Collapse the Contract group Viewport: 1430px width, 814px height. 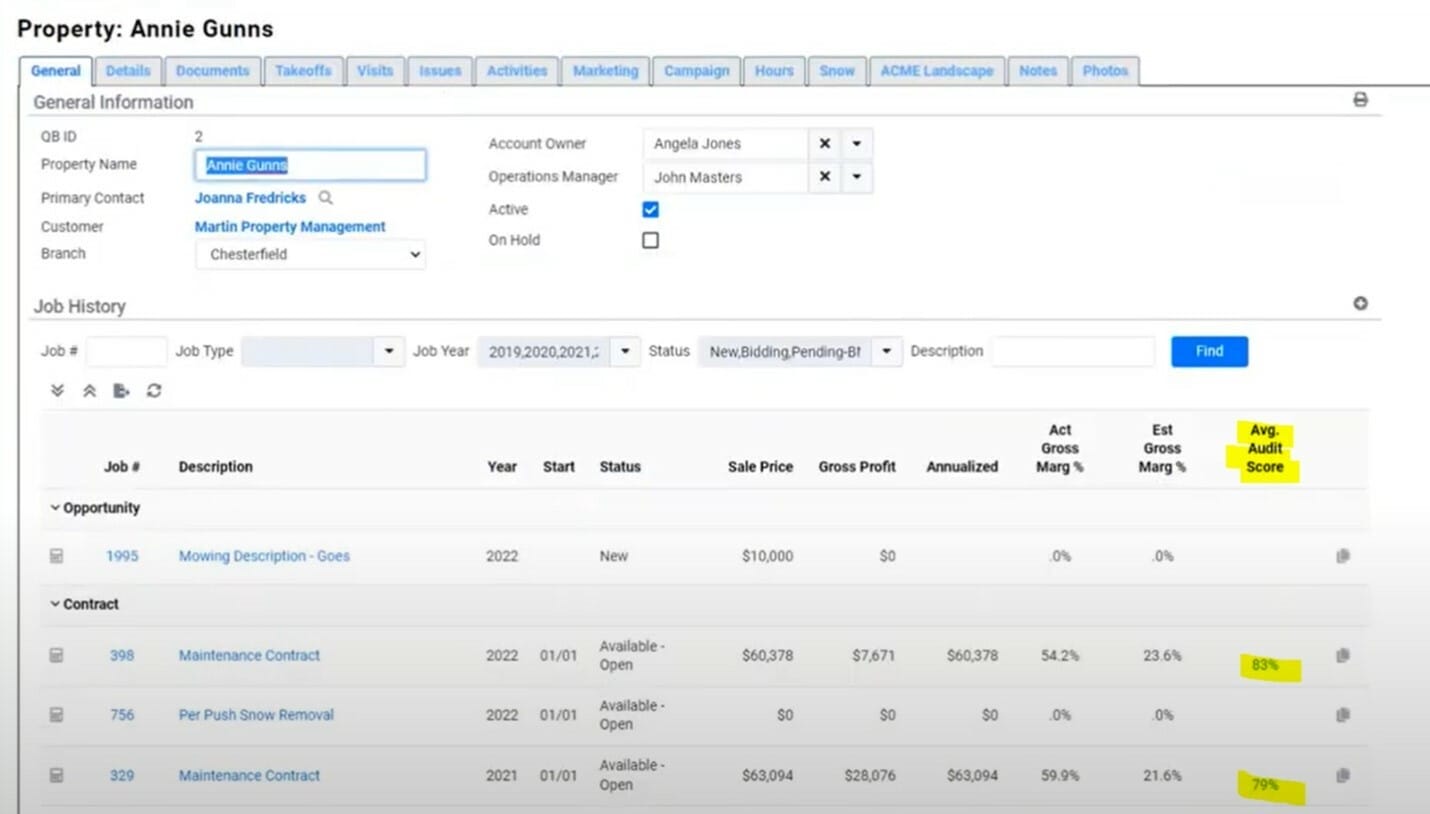pos(56,605)
